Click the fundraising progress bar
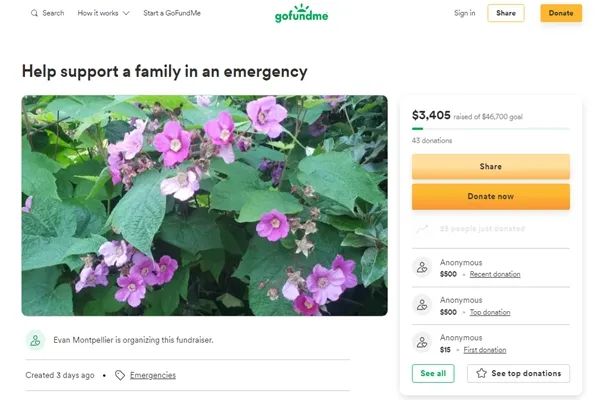 pos(491,129)
